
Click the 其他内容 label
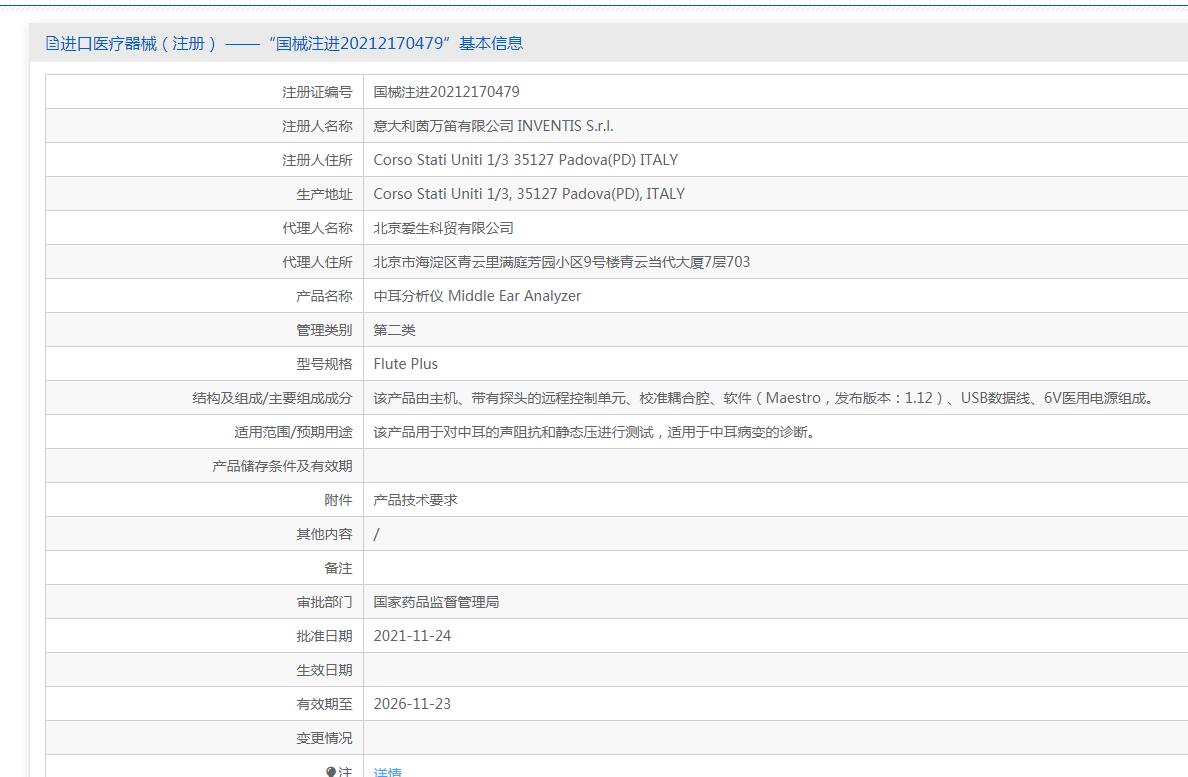tap(324, 534)
